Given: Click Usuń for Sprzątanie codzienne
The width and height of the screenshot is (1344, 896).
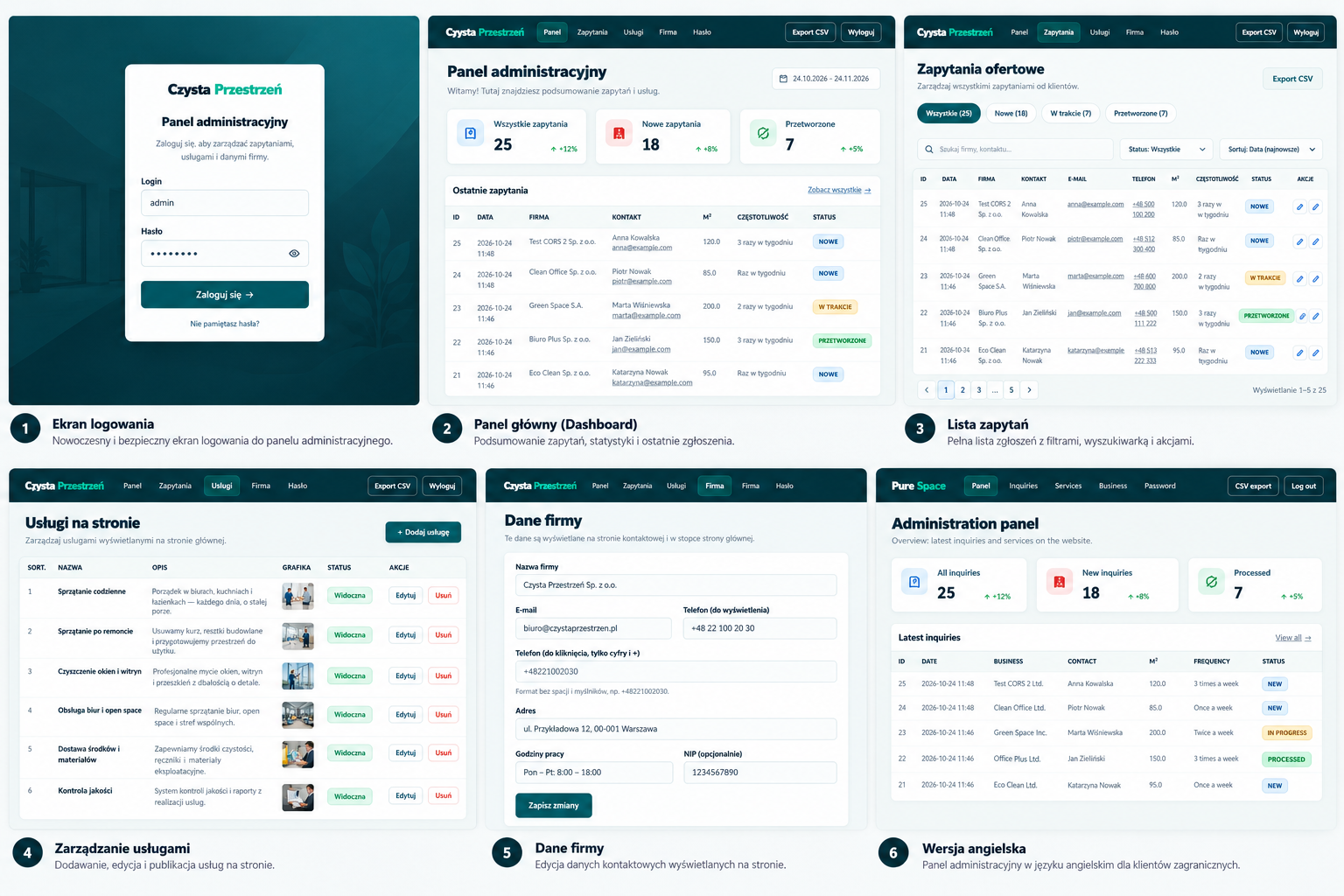Looking at the screenshot, I should [444, 596].
